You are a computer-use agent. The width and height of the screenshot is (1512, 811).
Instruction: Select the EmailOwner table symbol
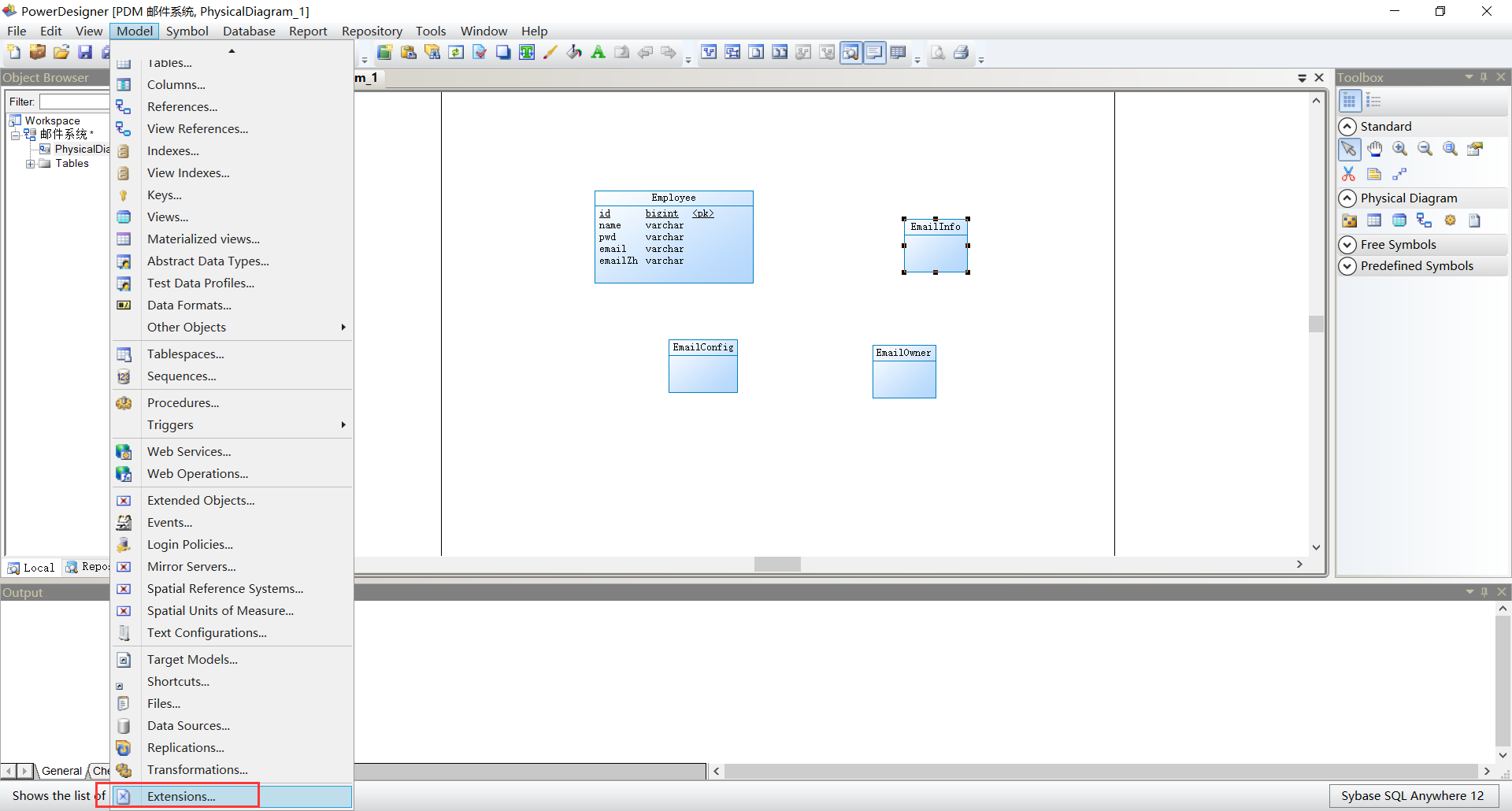tap(904, 372)
